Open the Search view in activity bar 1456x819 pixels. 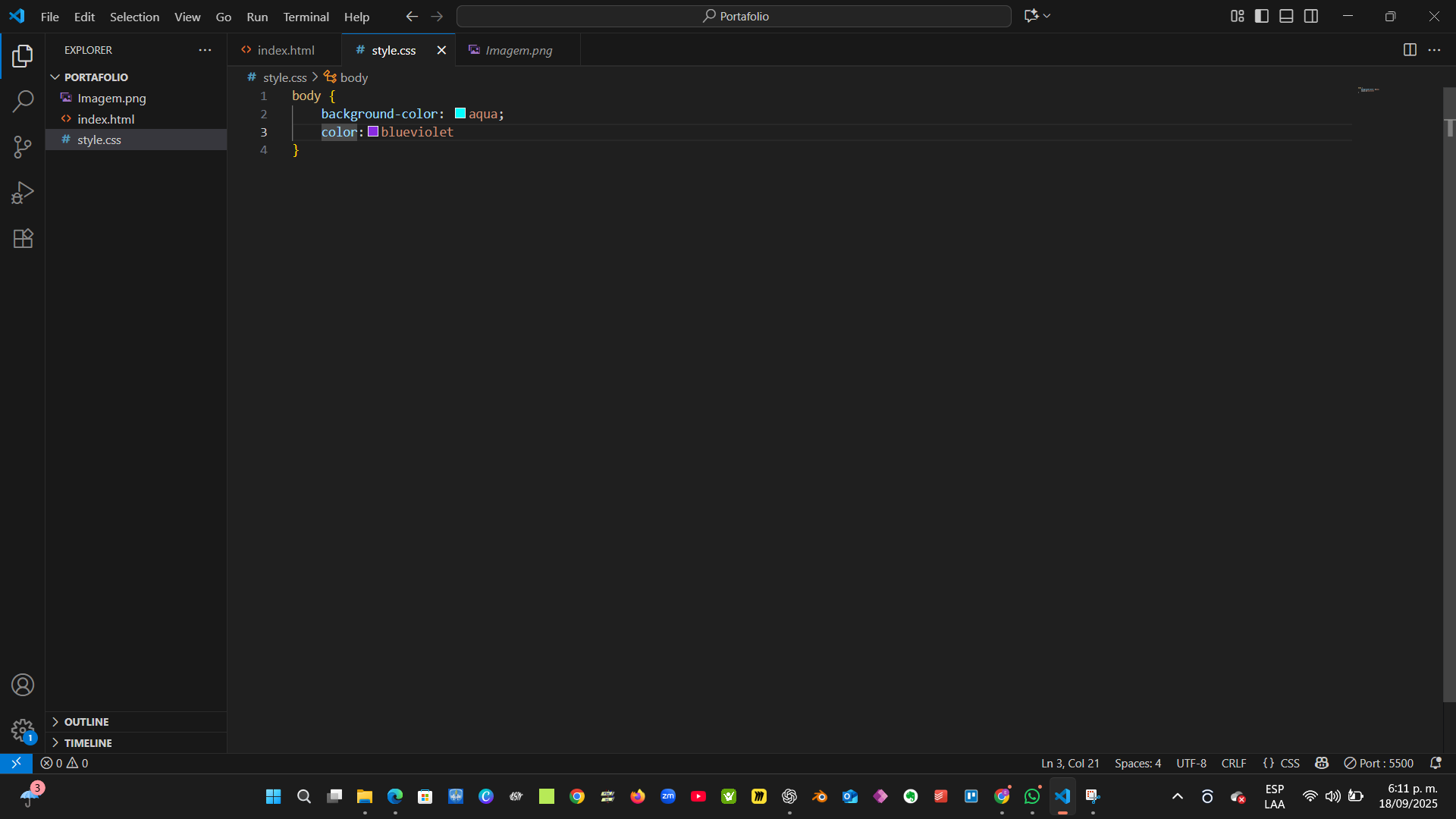click(x=23, y=101)
